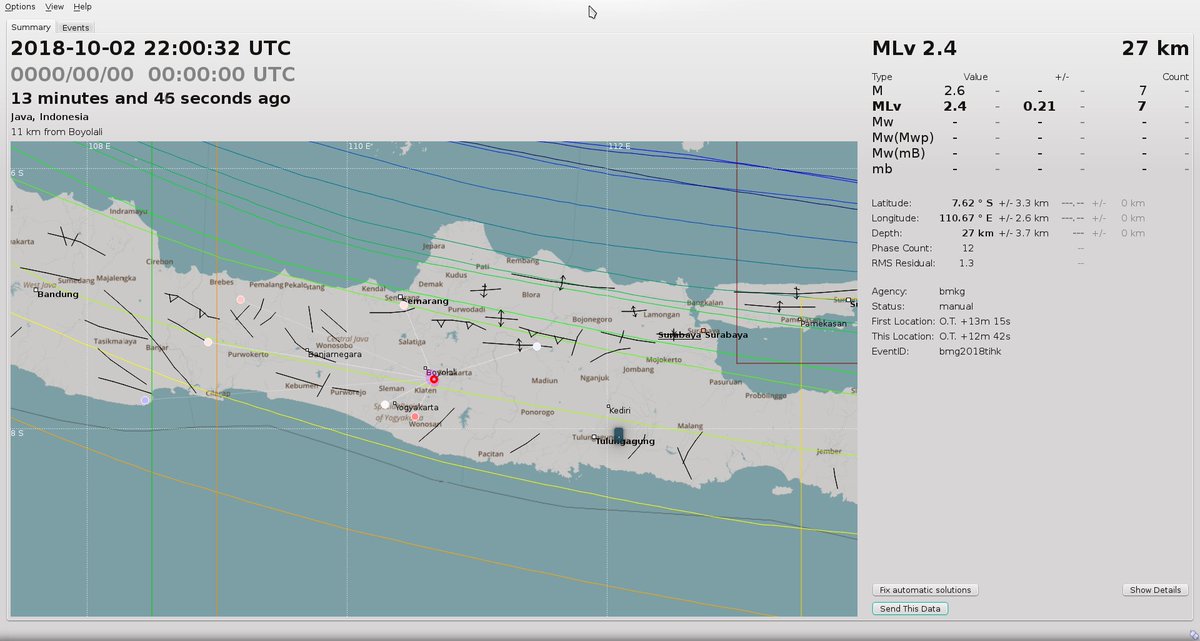The height and width of the screenshot is (641, 1200).
Task: Click the Surabaya city label on map
Action: [726, 335]
